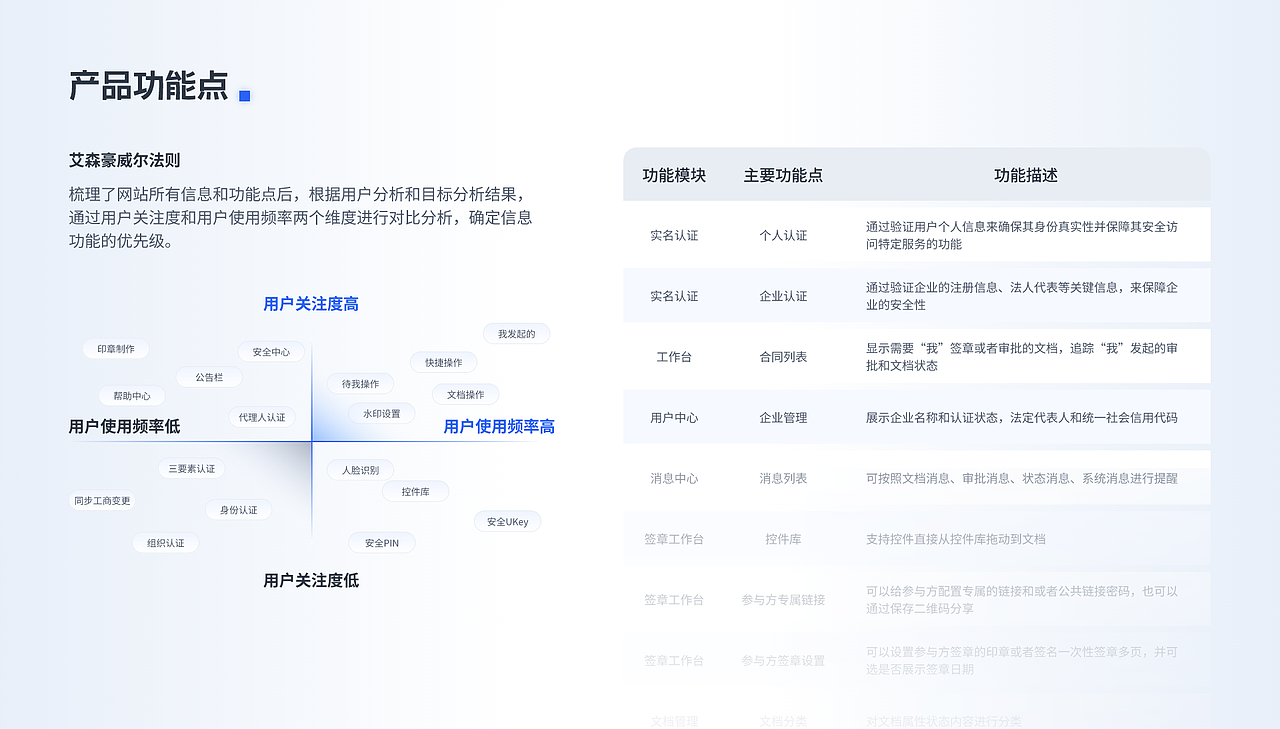Click the blue square decoration beside the title

(x=244, y=94)
